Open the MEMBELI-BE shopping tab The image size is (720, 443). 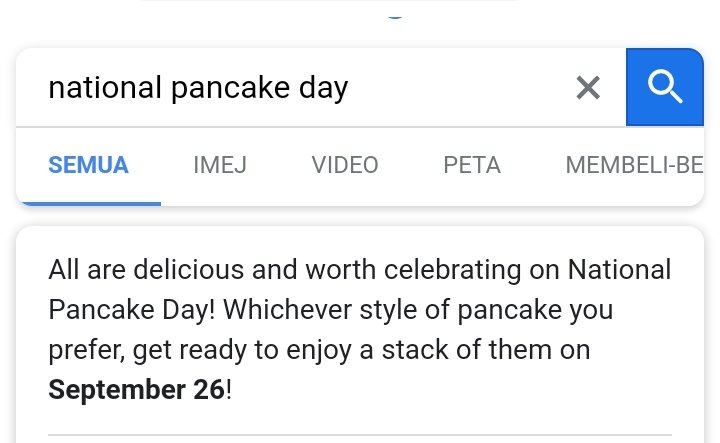634,165
